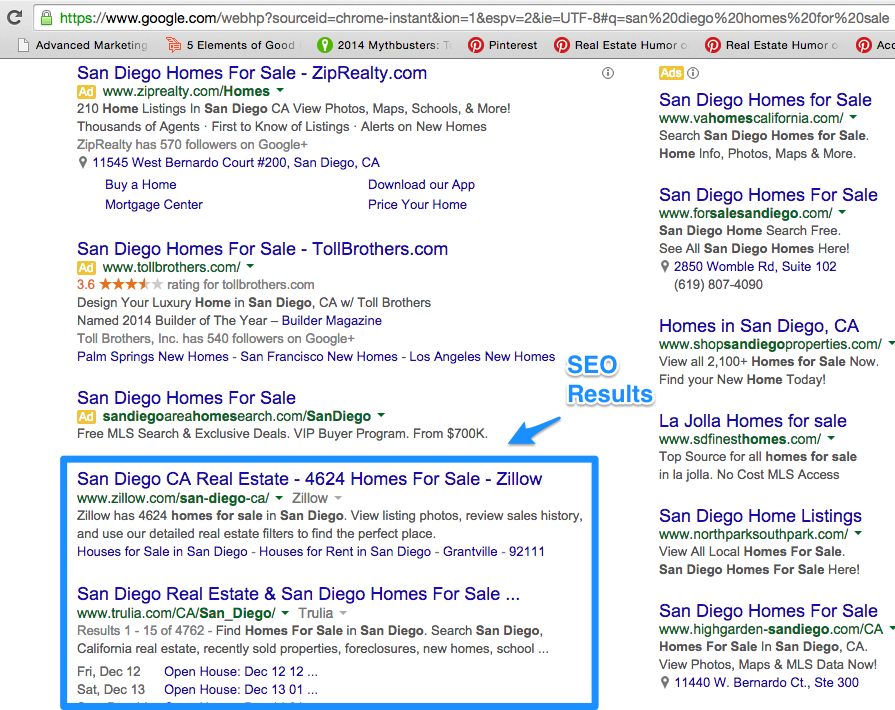Click the info icon beside the ZipRealty ad
The image size is (895, 710).
coord(608,73)
